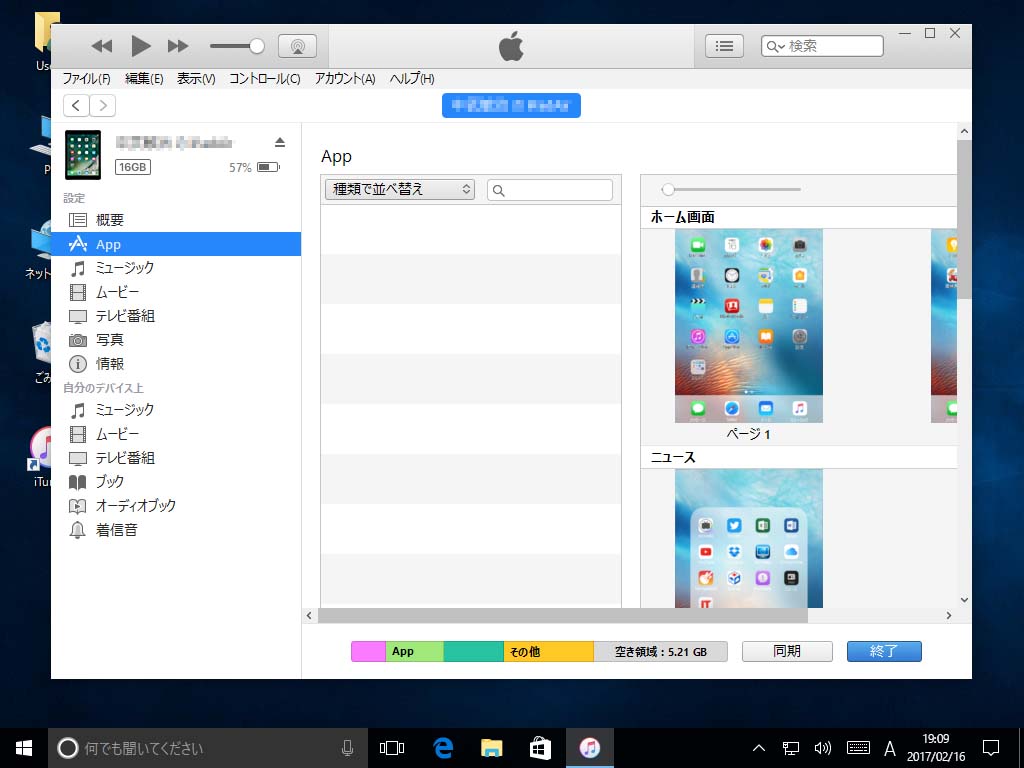Click the 同期 button
Screen dimensions: 1024x768
(x=787, y=651)
